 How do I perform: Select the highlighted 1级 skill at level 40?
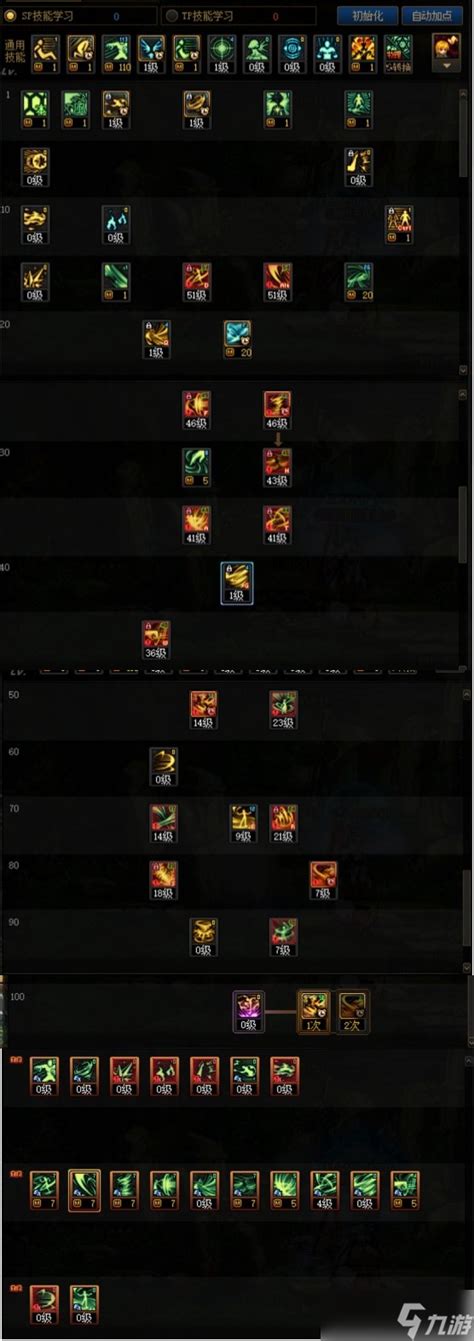tap(237, 583)
